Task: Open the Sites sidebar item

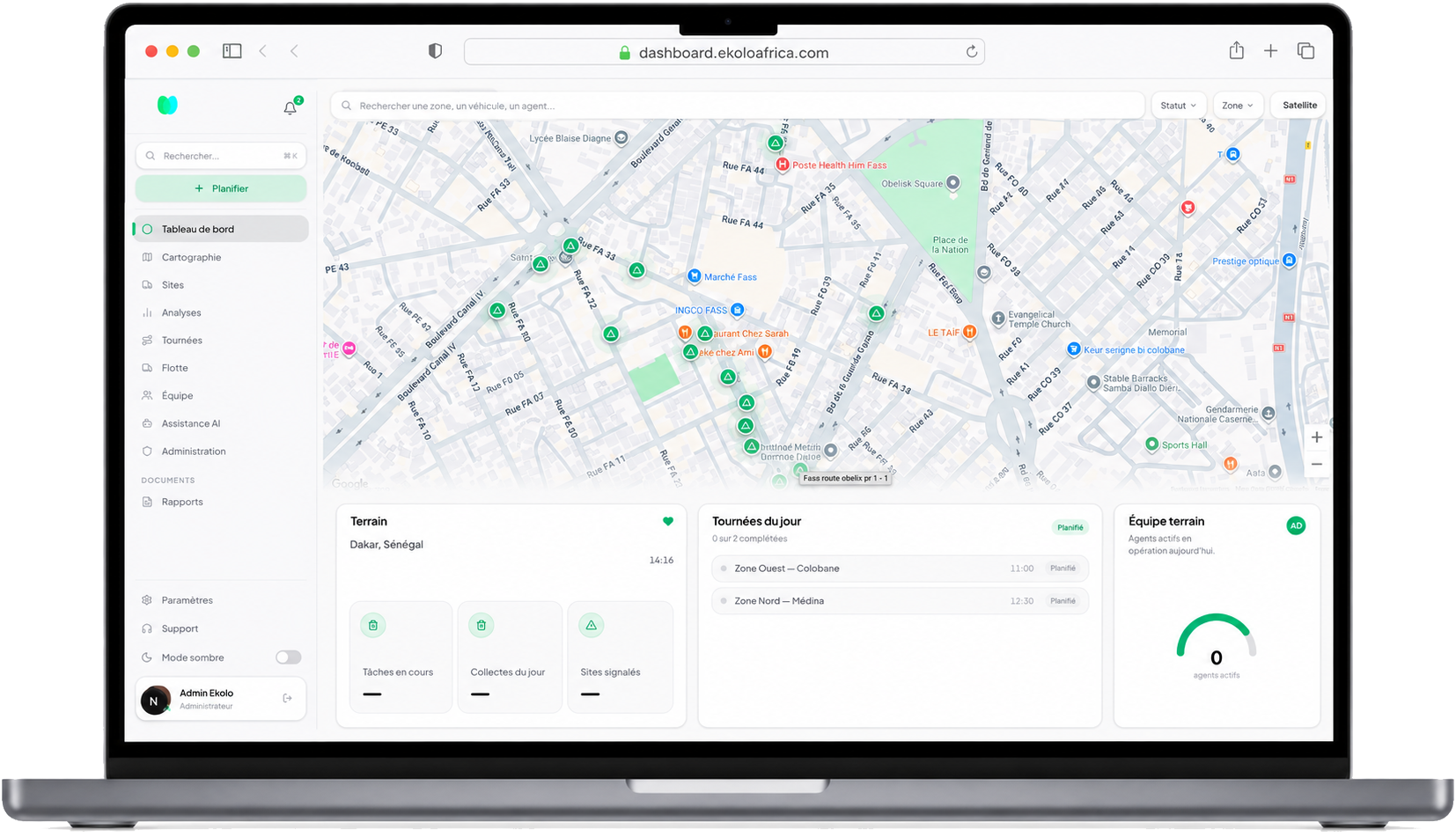Action: pyautogui.click(x=222, y=285)
